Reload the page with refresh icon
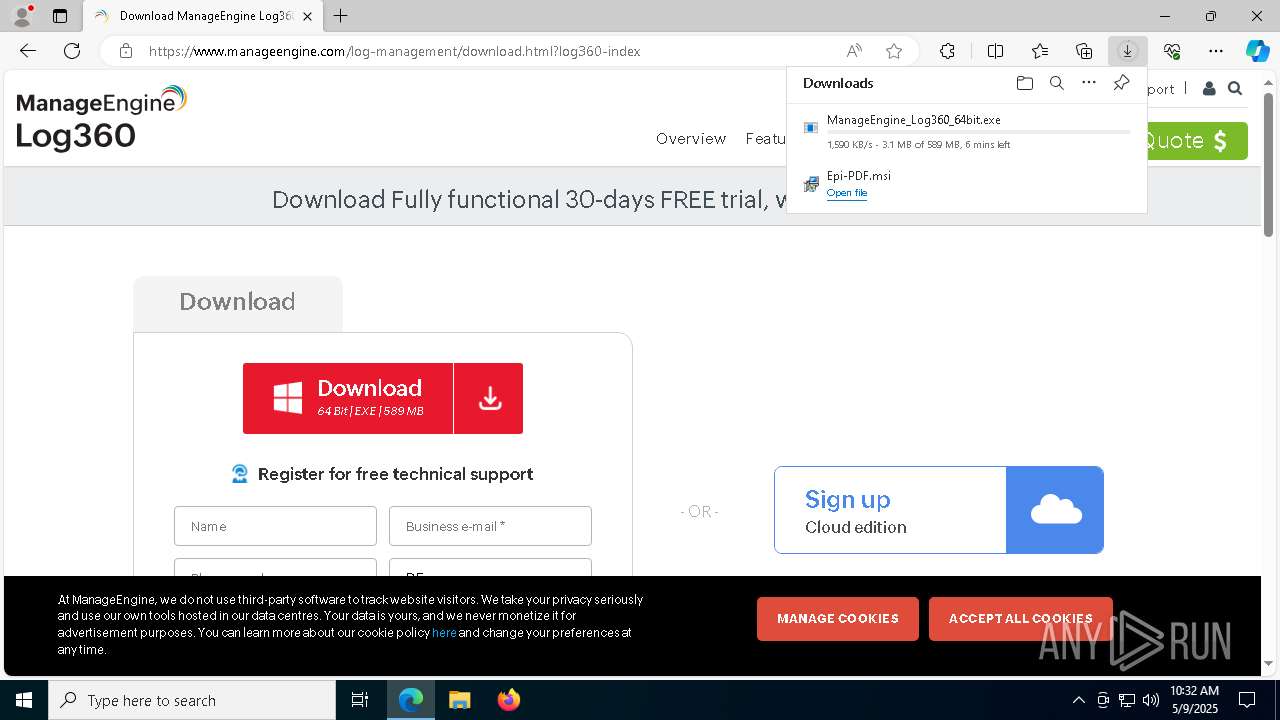The image size is (1280, 720). 72,51
